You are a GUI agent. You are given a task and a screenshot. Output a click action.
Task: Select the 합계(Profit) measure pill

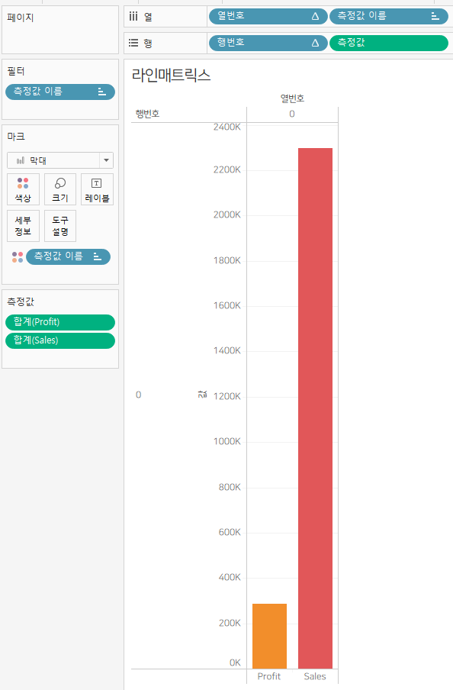(60, 322)
